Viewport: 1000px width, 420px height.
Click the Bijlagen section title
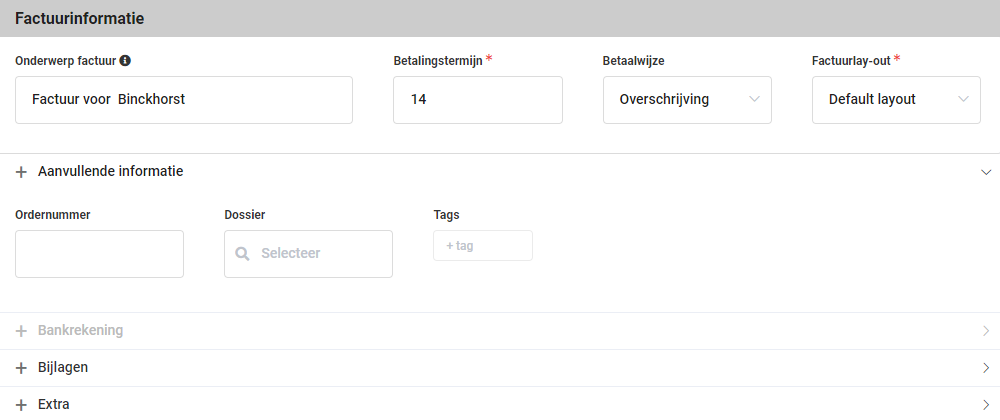(62, 368)
